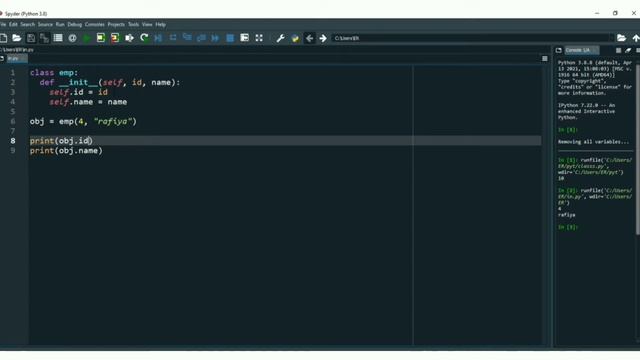640x360 pixels.
Task: Create a new file with the toolbar icon
Action: point(3,38)
